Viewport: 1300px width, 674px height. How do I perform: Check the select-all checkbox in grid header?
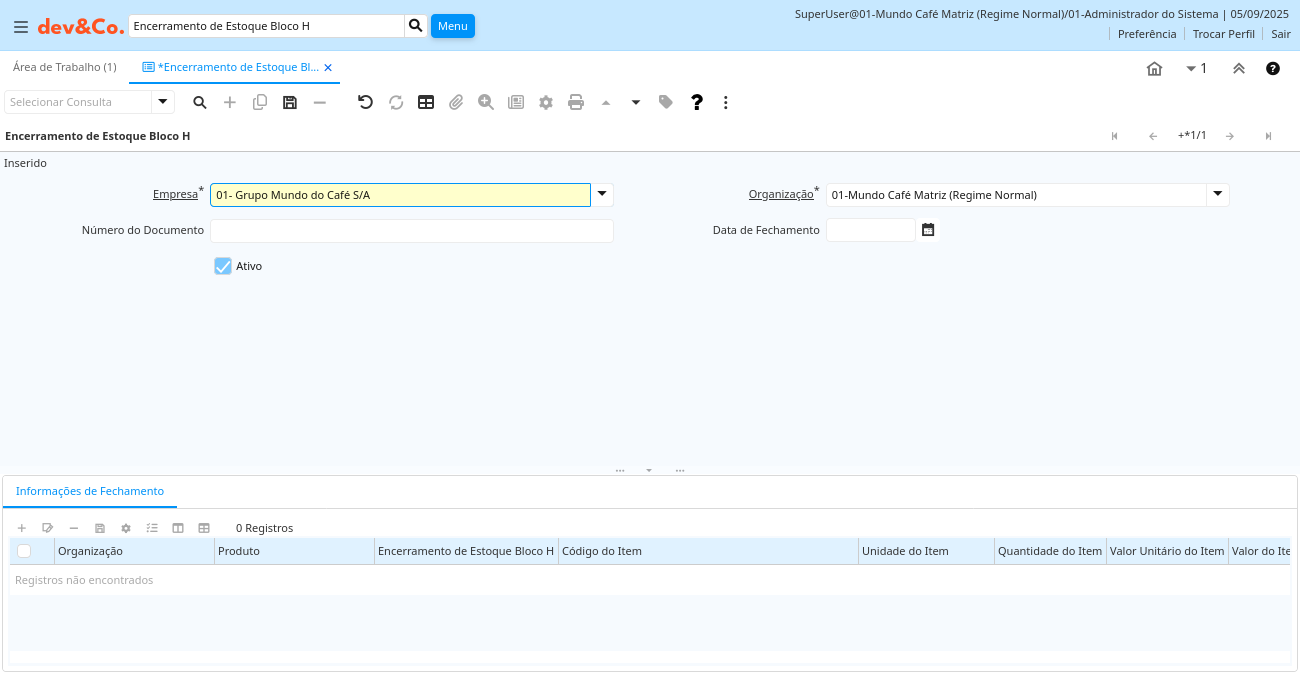pos(24,551)
